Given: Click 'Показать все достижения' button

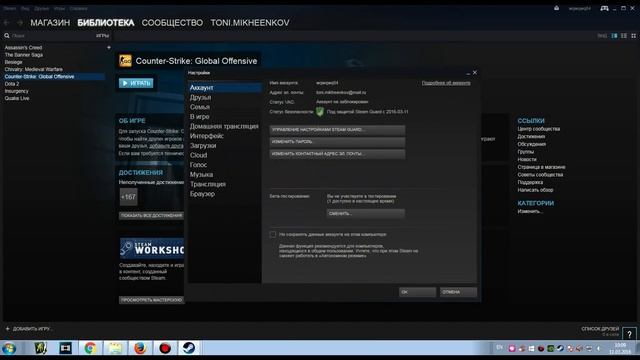Looking at the screenshot, I should [x=151, y=216].
